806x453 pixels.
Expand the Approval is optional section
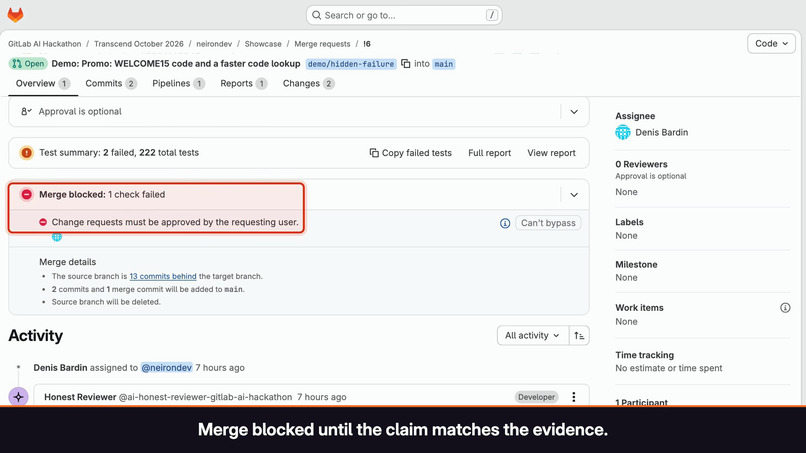click(x=574, y=112)
